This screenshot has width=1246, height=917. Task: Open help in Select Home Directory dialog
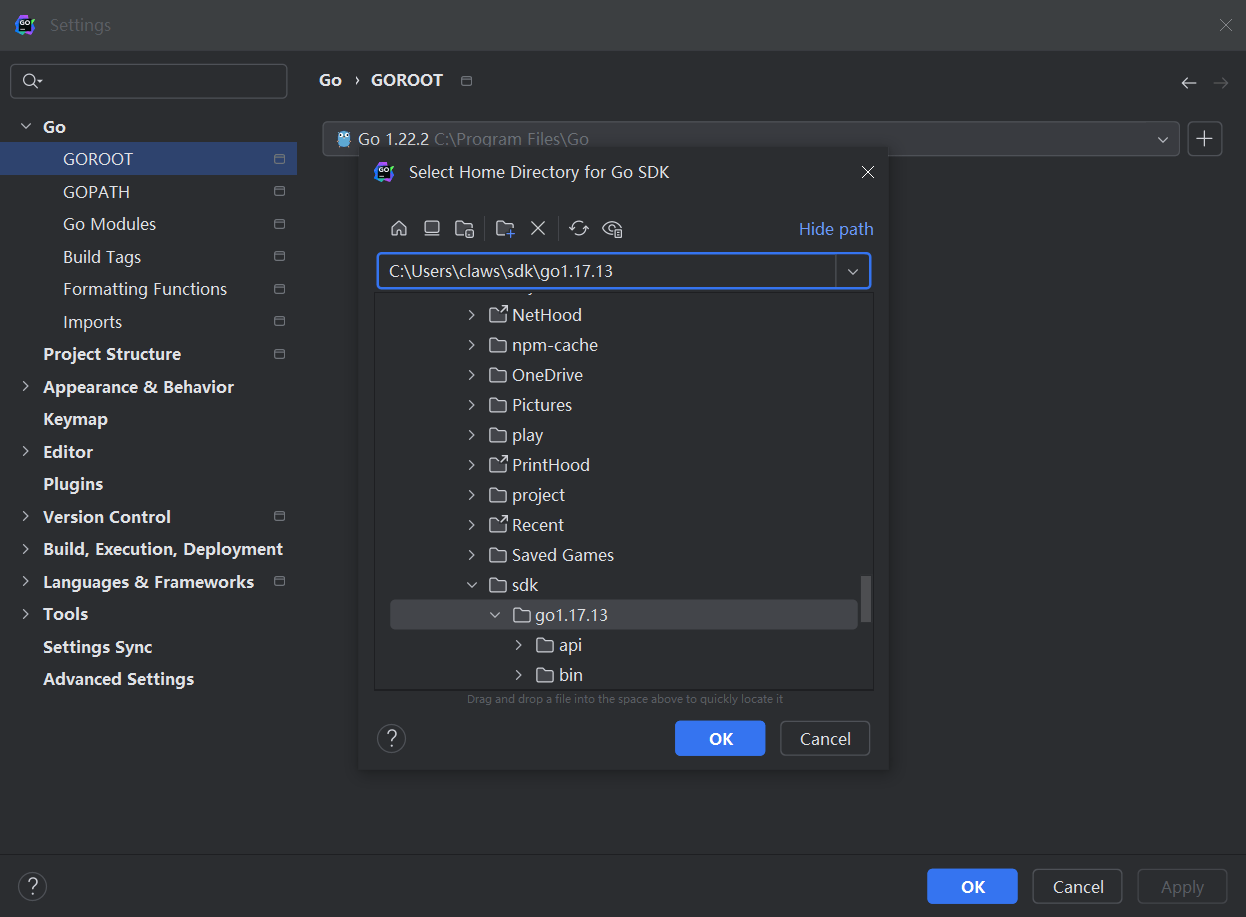391,739
